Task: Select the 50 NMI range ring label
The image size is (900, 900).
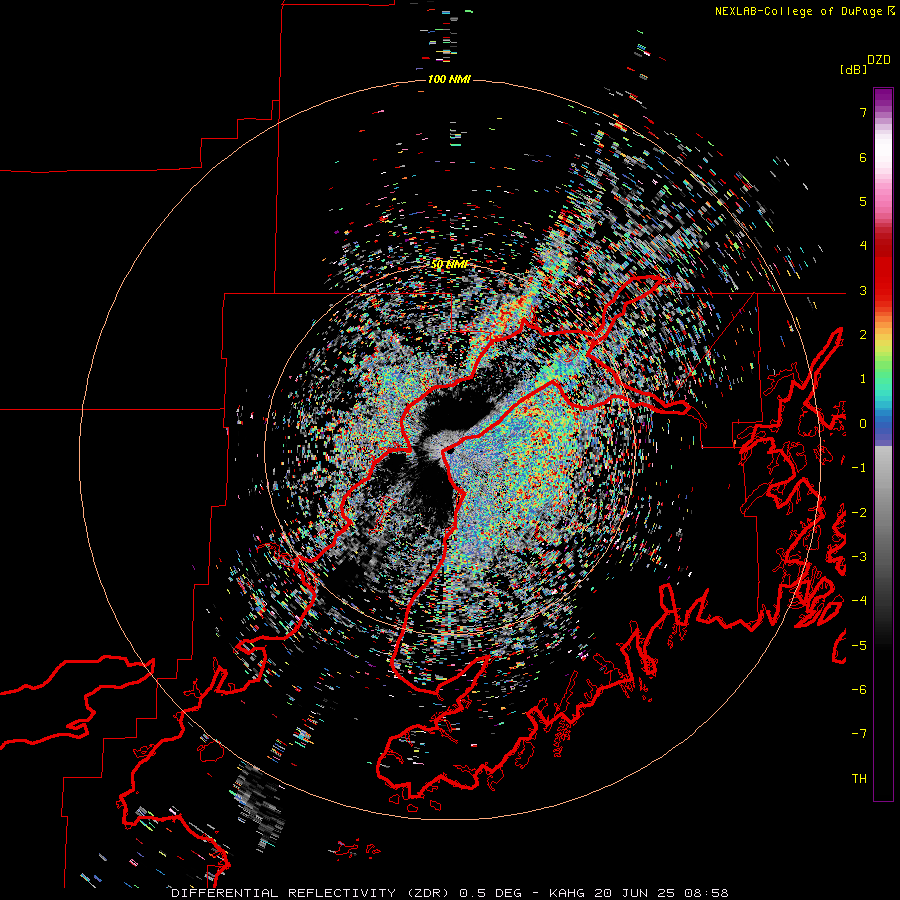Action: tap(449, 264)
